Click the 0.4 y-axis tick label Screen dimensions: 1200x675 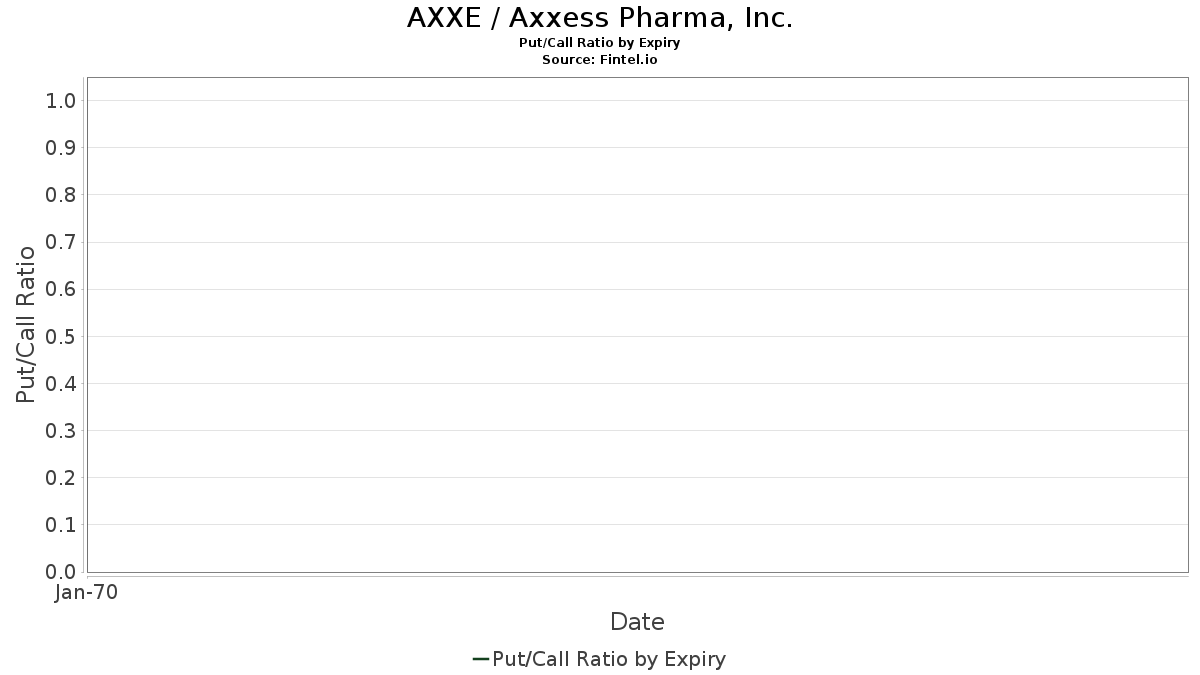point(61,383)
